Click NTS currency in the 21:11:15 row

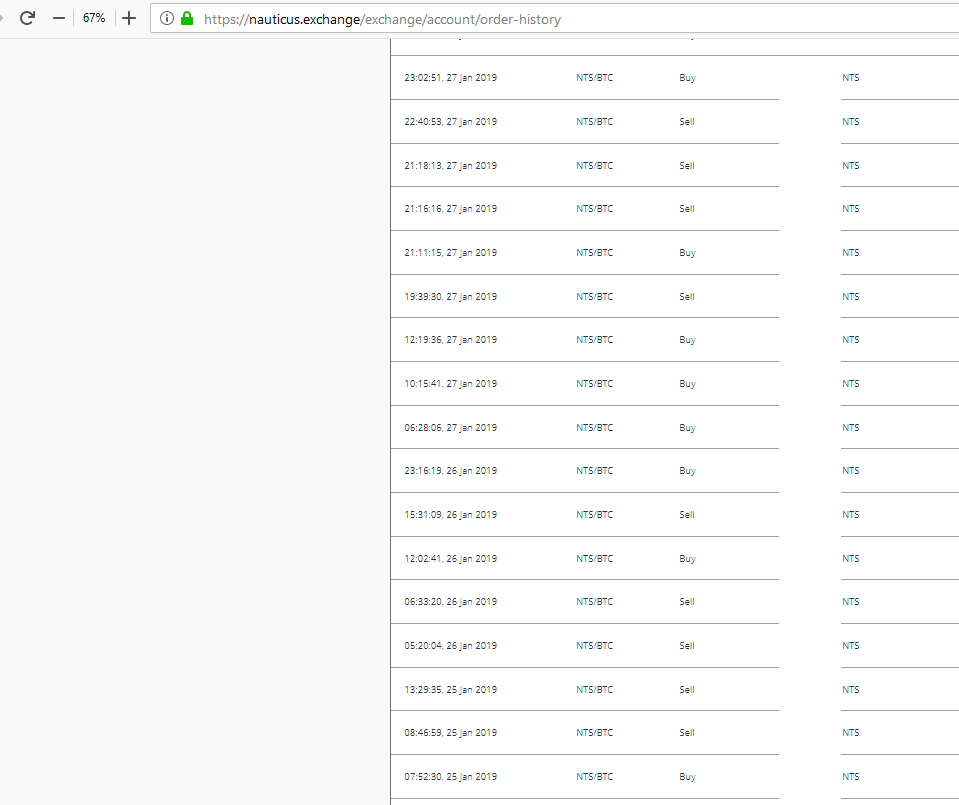851,253
